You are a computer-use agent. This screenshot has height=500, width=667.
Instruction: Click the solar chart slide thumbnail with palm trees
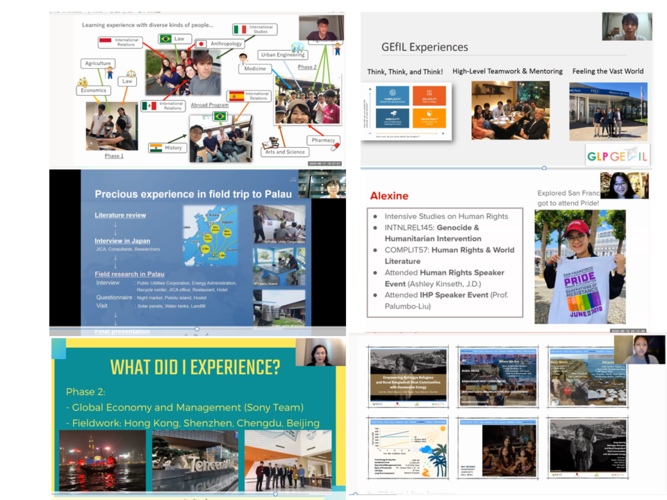coord(408,448)
